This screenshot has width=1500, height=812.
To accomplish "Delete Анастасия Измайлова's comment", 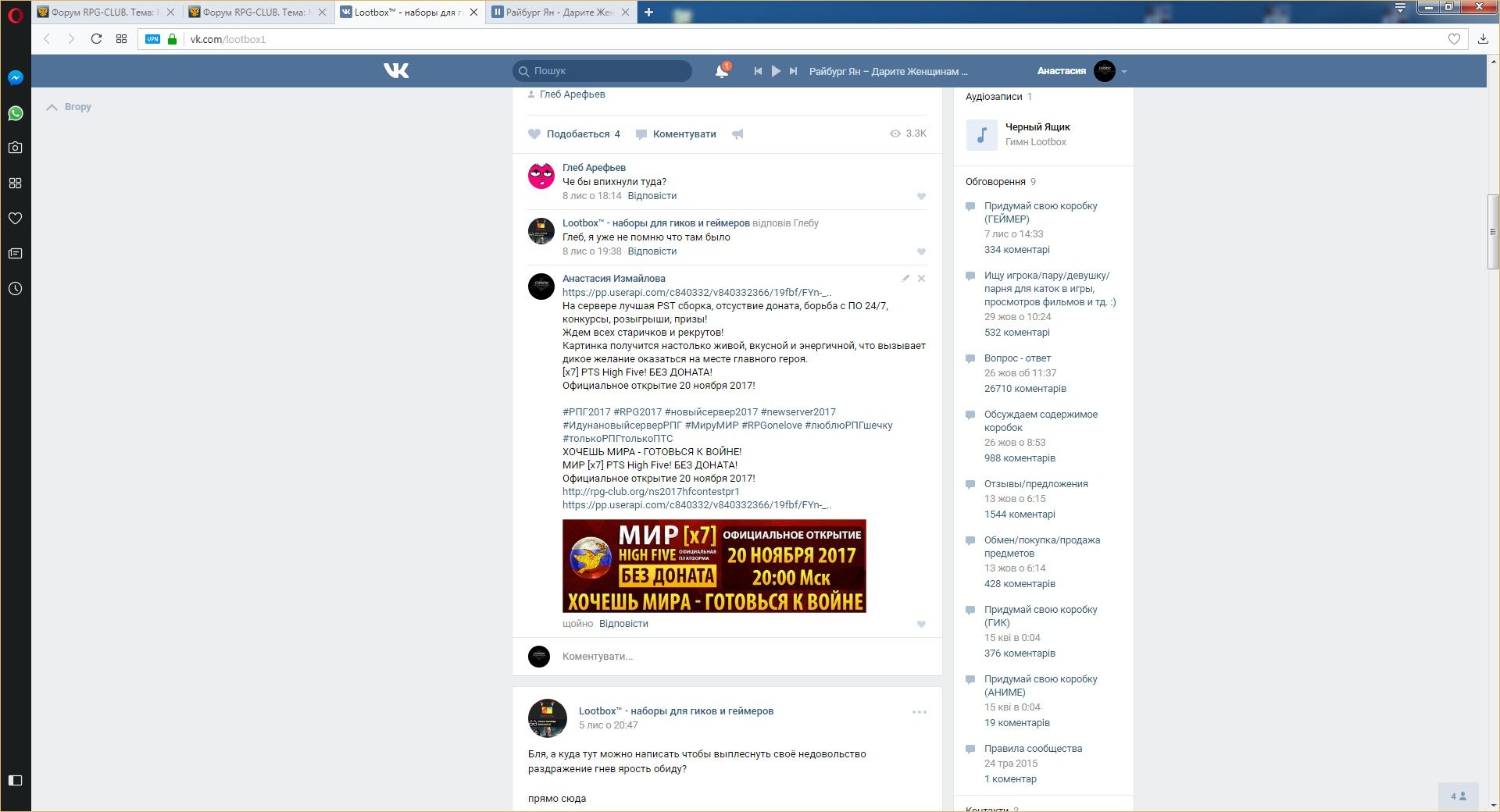I will tap(921, 278).
